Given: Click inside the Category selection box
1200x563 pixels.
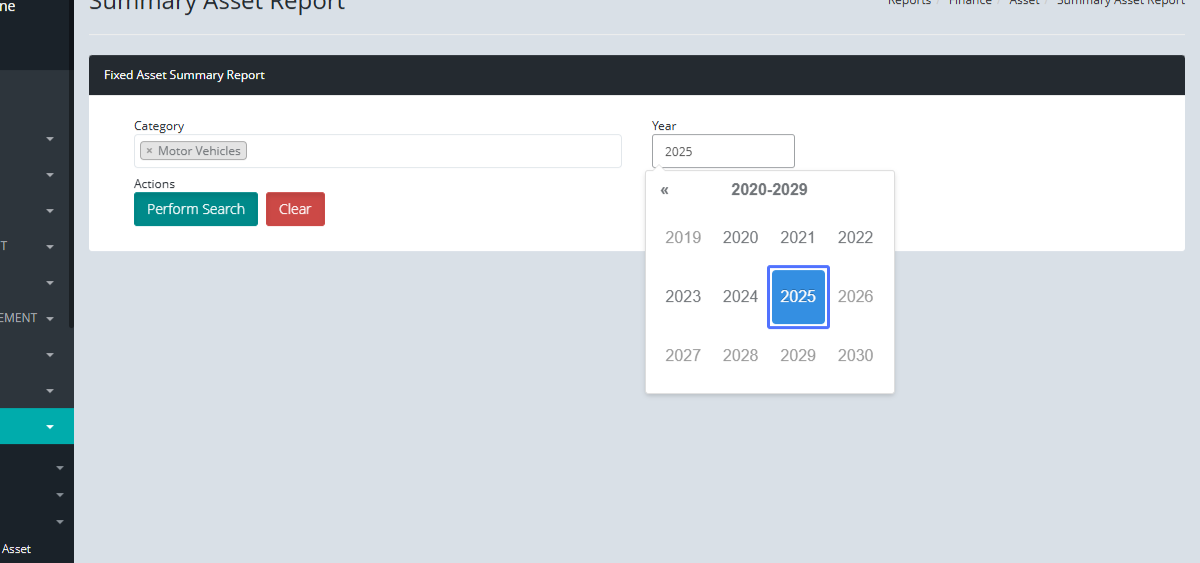Looking at the screenshot, I should coord(430,151).
